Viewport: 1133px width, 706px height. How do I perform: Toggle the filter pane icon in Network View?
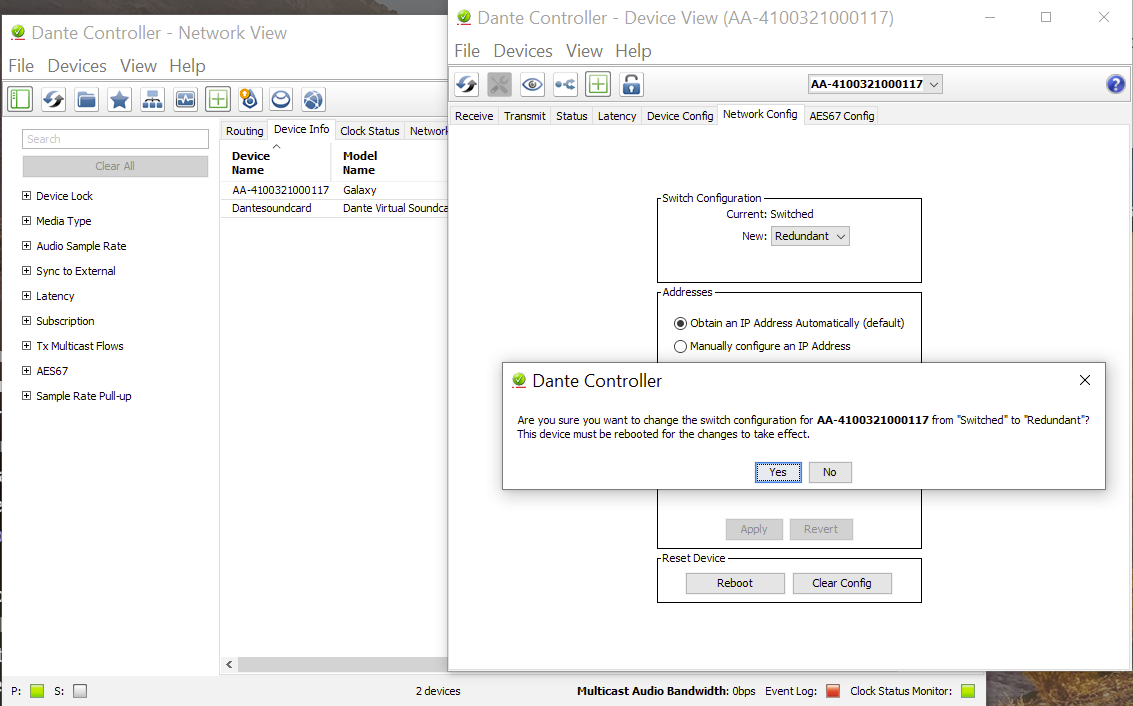(20, 99)
